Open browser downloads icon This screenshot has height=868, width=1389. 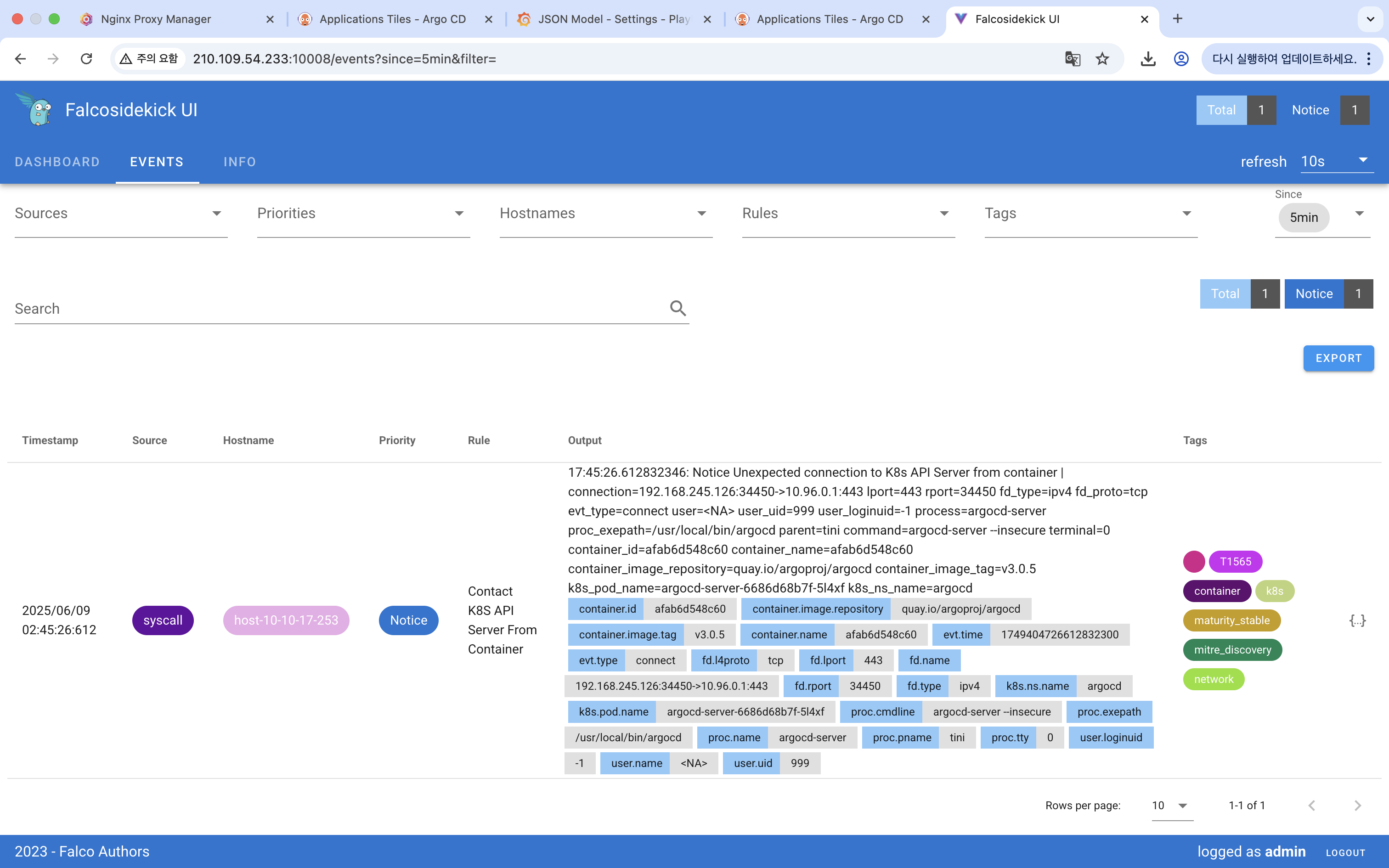1148,59
